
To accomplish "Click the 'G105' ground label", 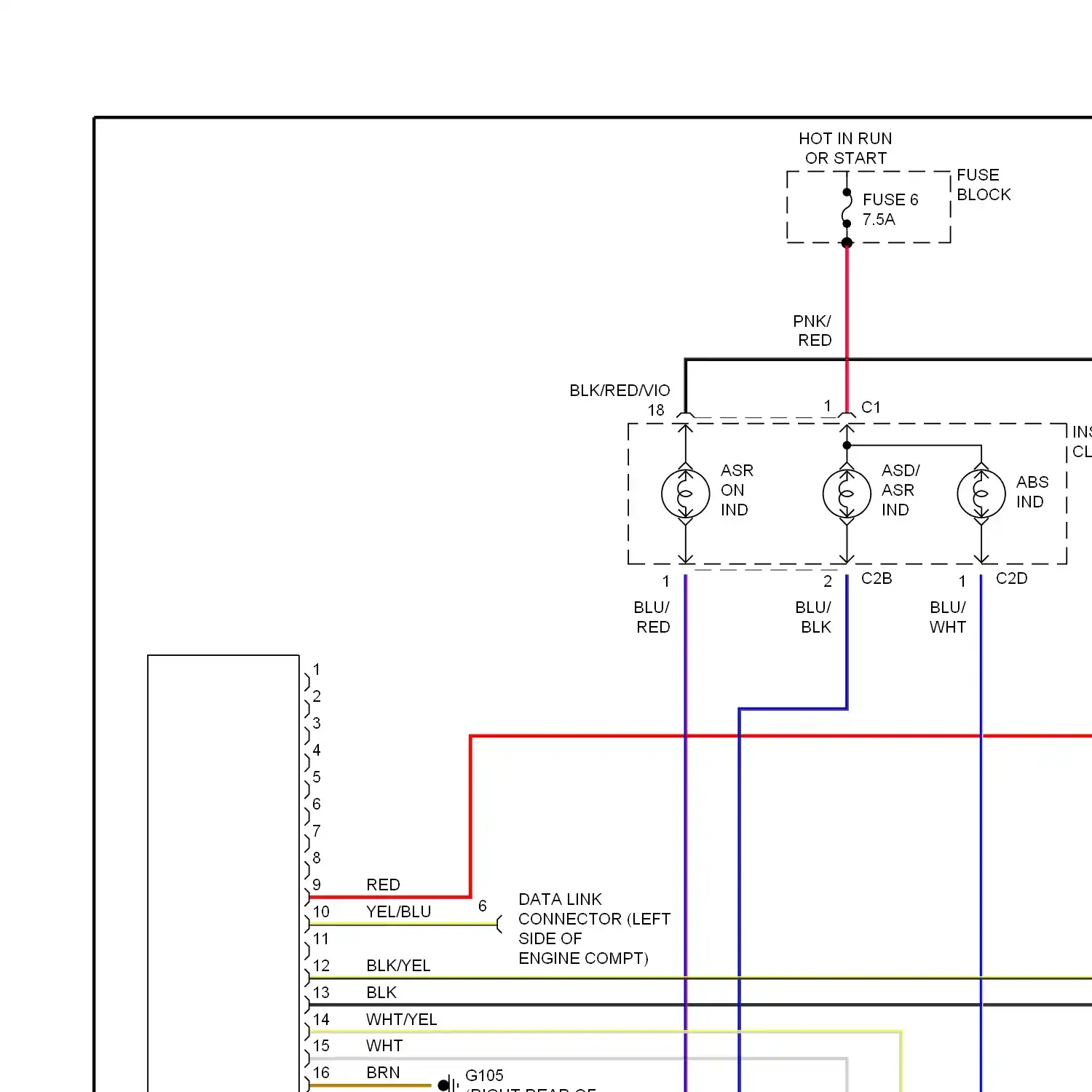I will (x=484, y=1075).
